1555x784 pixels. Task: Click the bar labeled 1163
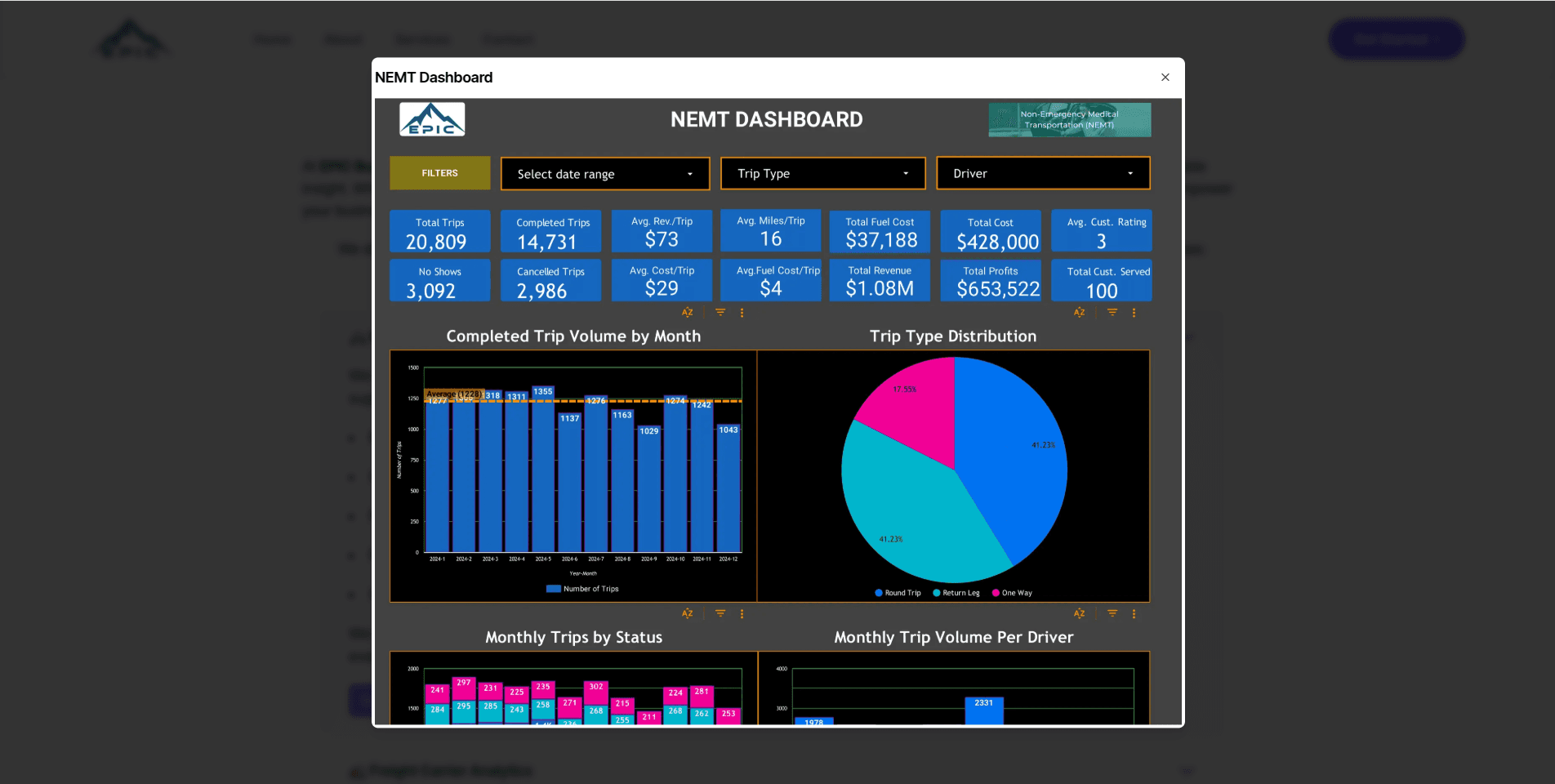622,480
